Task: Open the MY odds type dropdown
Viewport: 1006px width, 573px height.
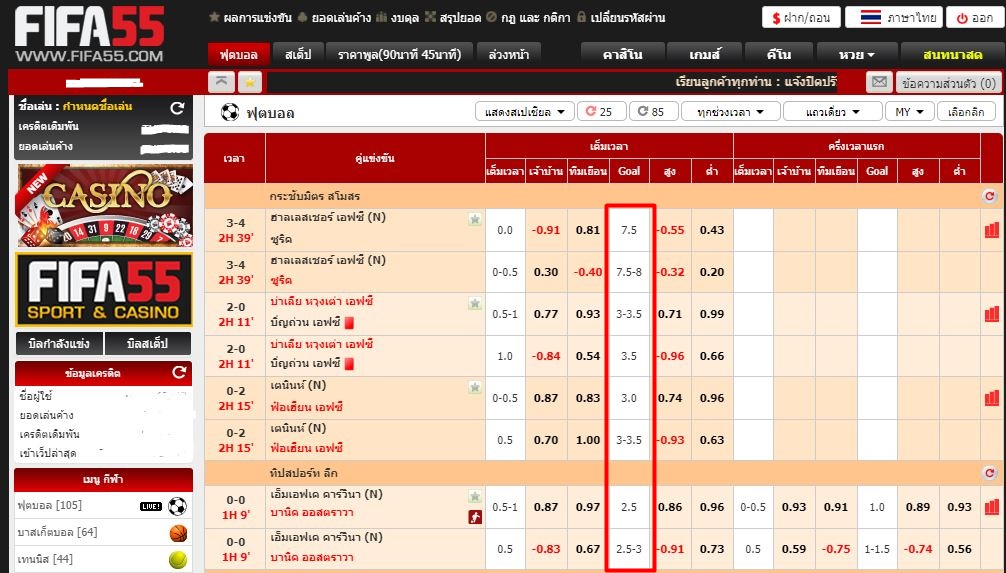Action: pyautogui.click(x=909, y=112)
